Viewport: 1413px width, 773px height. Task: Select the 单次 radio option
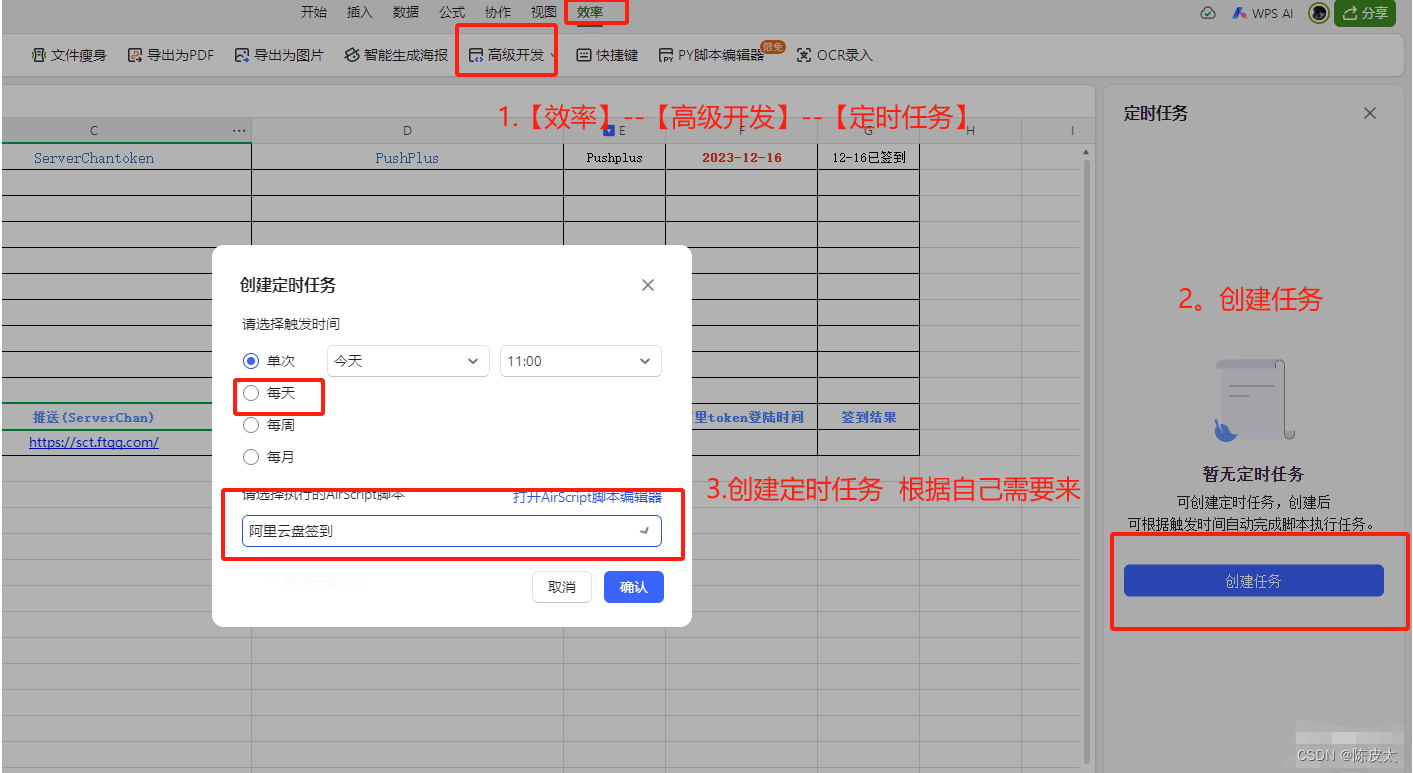tap(251, 361)
